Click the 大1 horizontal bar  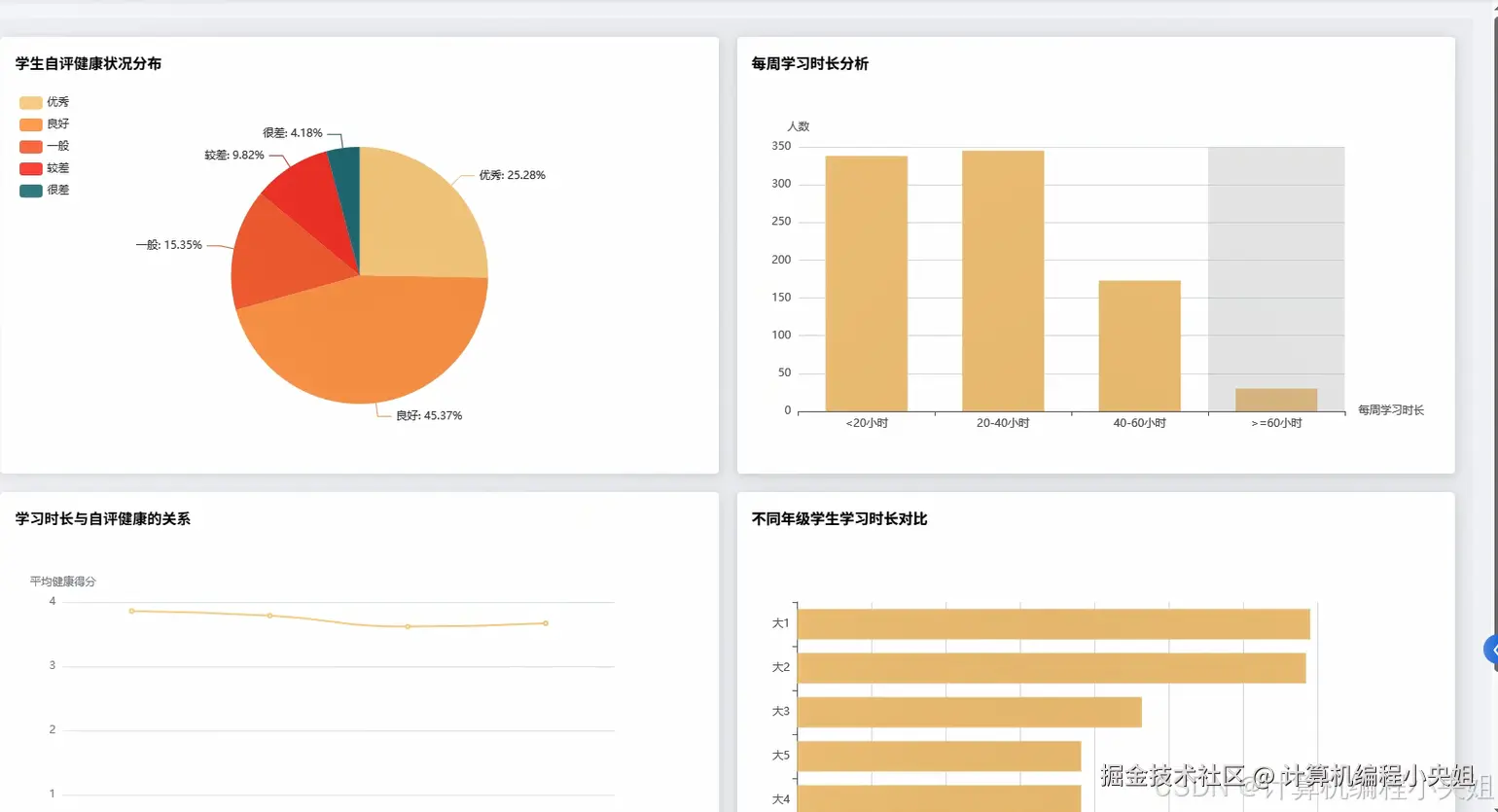[1053, 624]
